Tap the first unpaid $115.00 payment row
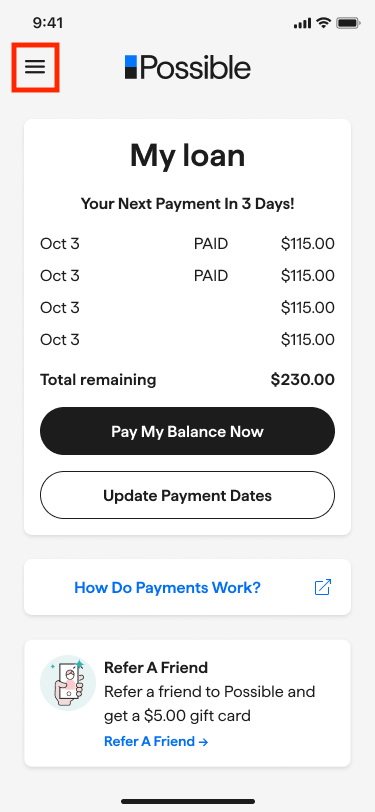 pyautogui.click(x=188, y=308)
